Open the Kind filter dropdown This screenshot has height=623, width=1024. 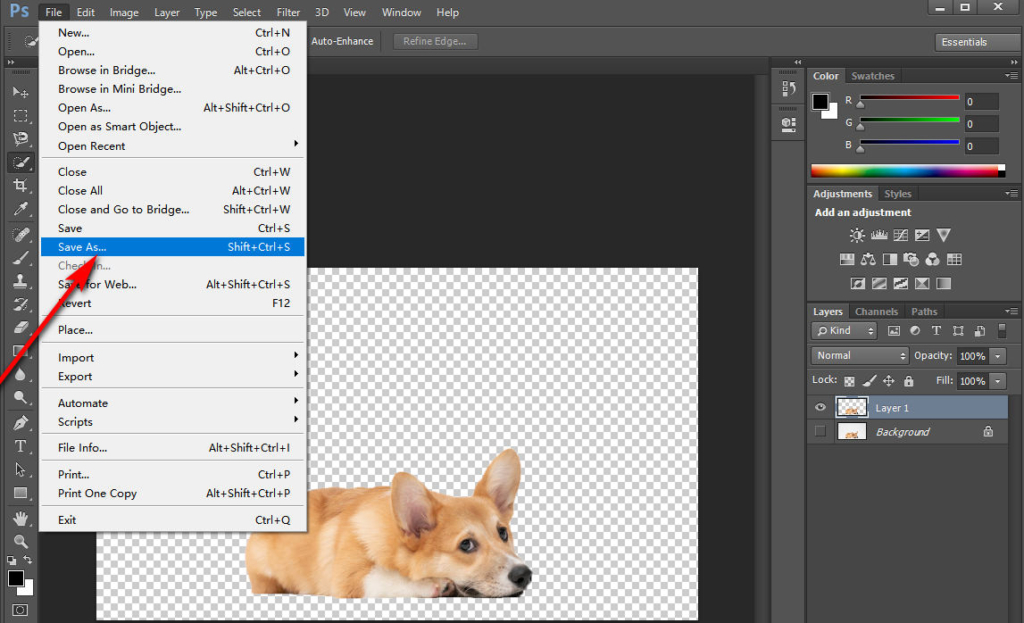tap(843, 330)
